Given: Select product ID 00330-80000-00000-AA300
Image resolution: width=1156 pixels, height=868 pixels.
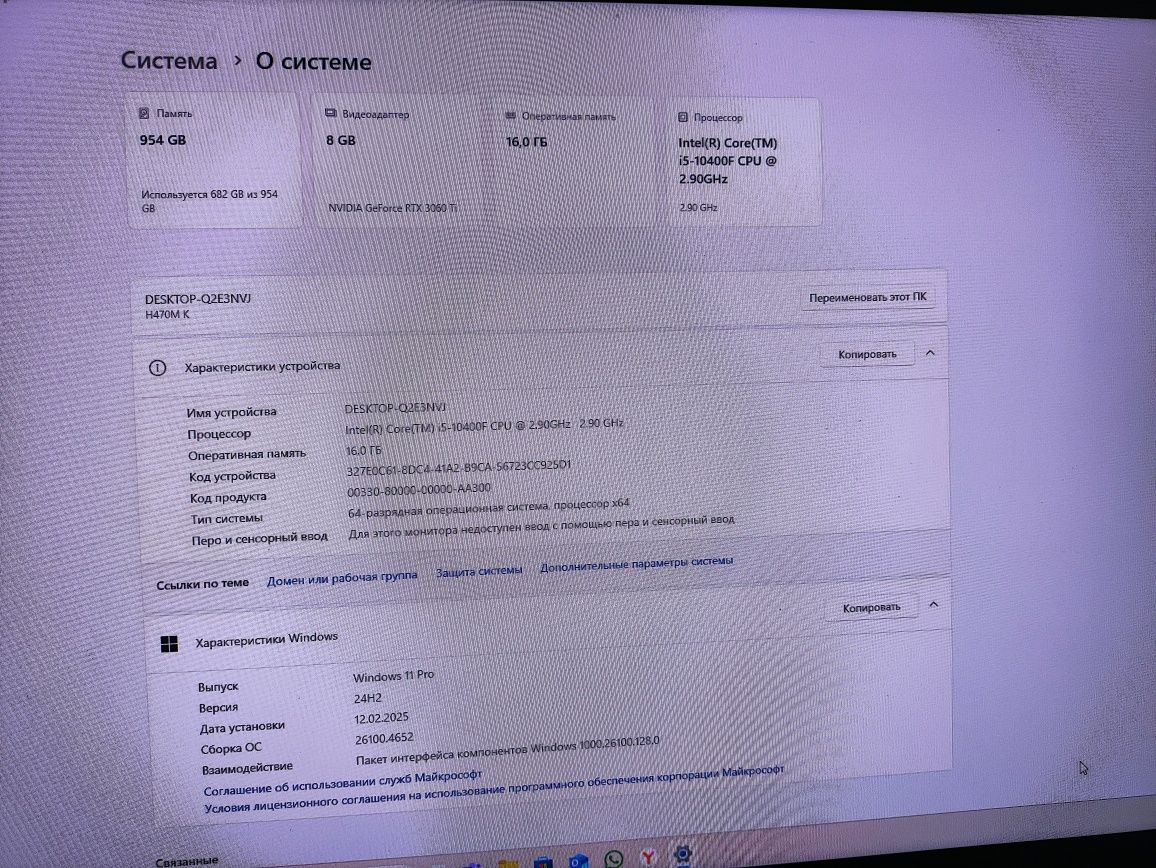Looking at the screenshot, I should (419, 490).
